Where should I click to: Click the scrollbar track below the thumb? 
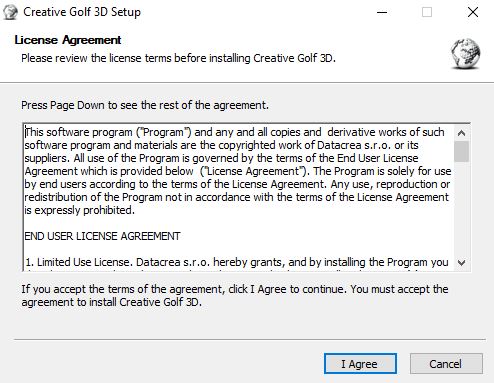pos(462,208)
